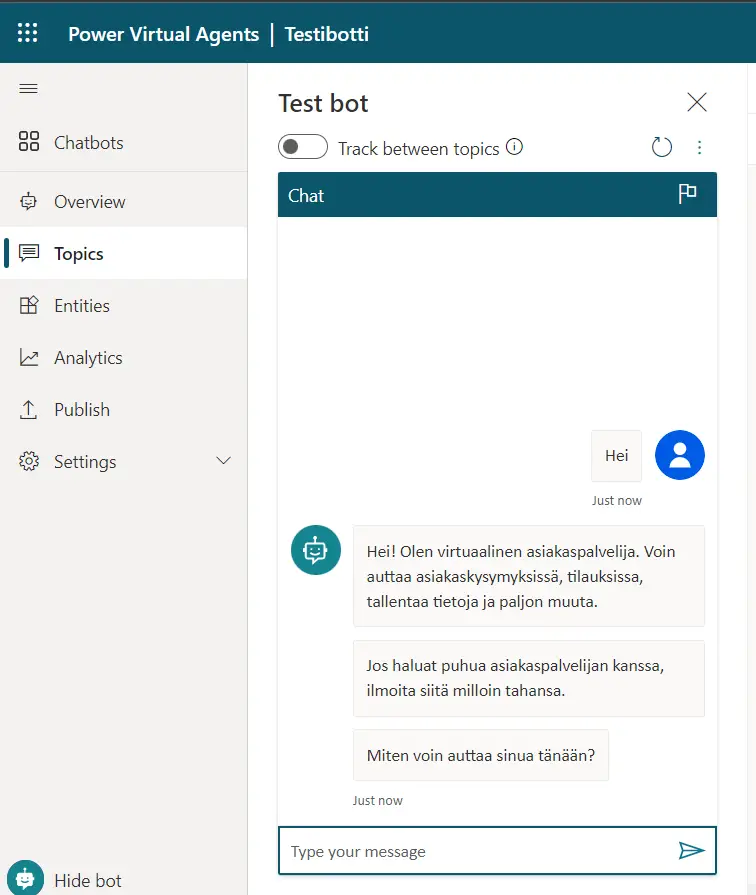
Task: Click the bot avatar in chat
Action: [315, 550]
